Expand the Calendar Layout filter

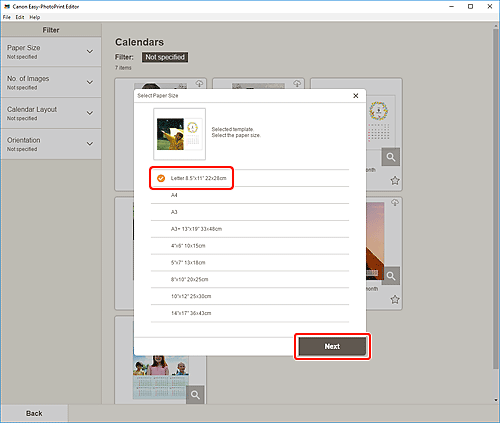51,113
